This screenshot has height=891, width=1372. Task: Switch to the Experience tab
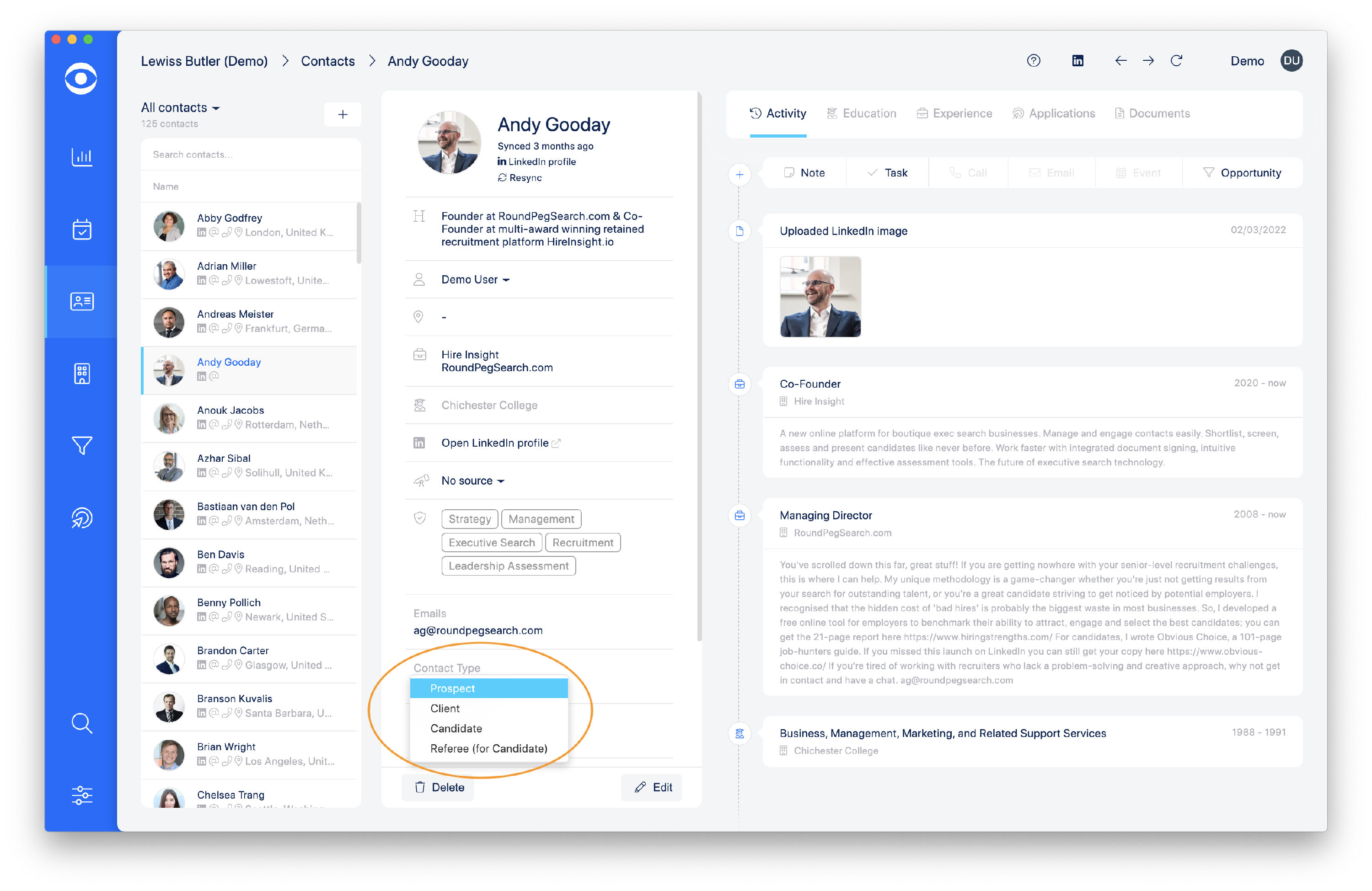954,113
